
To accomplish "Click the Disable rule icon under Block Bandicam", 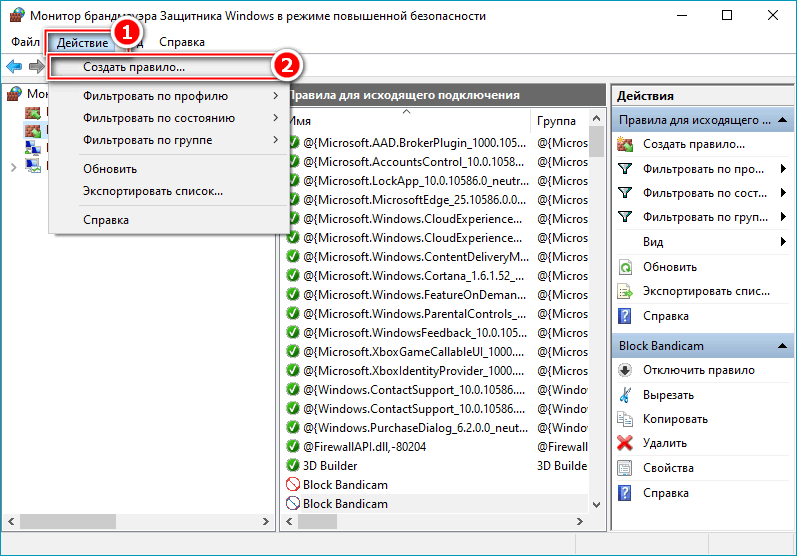I will point(625,370).
